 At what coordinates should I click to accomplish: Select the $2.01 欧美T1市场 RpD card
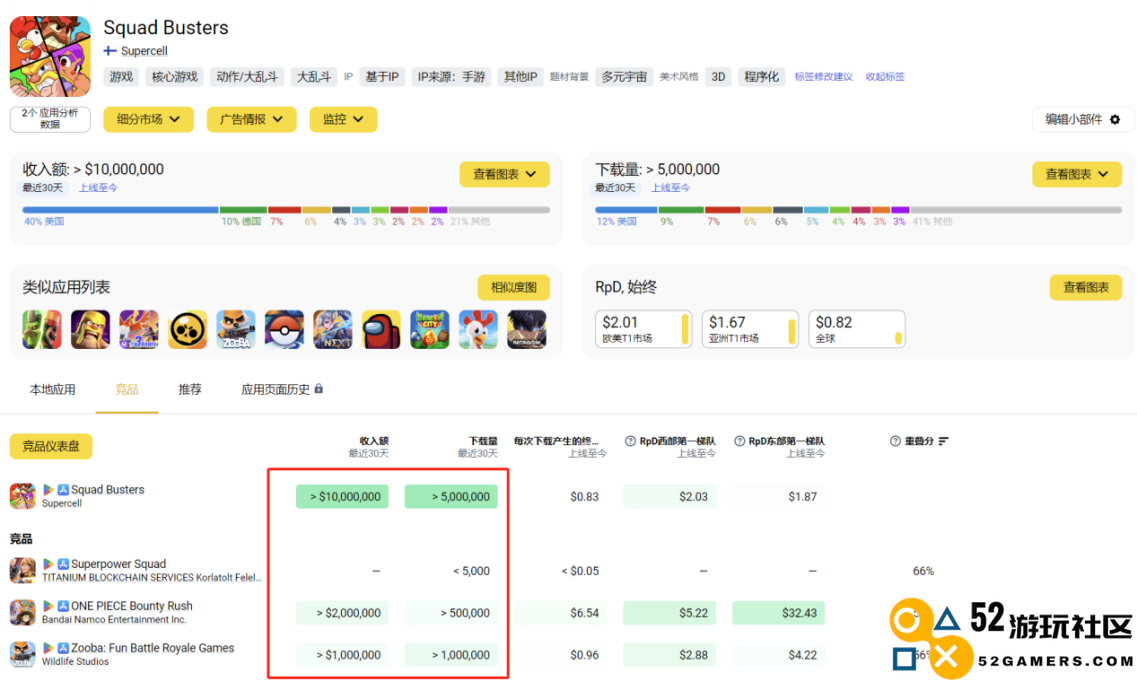643,329
